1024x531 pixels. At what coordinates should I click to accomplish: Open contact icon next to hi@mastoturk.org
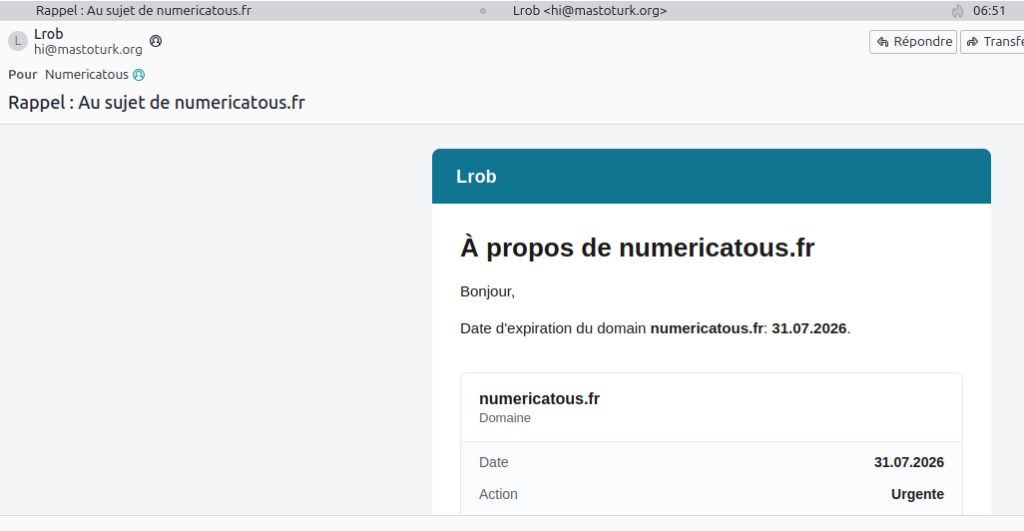(x=155, y=41)
